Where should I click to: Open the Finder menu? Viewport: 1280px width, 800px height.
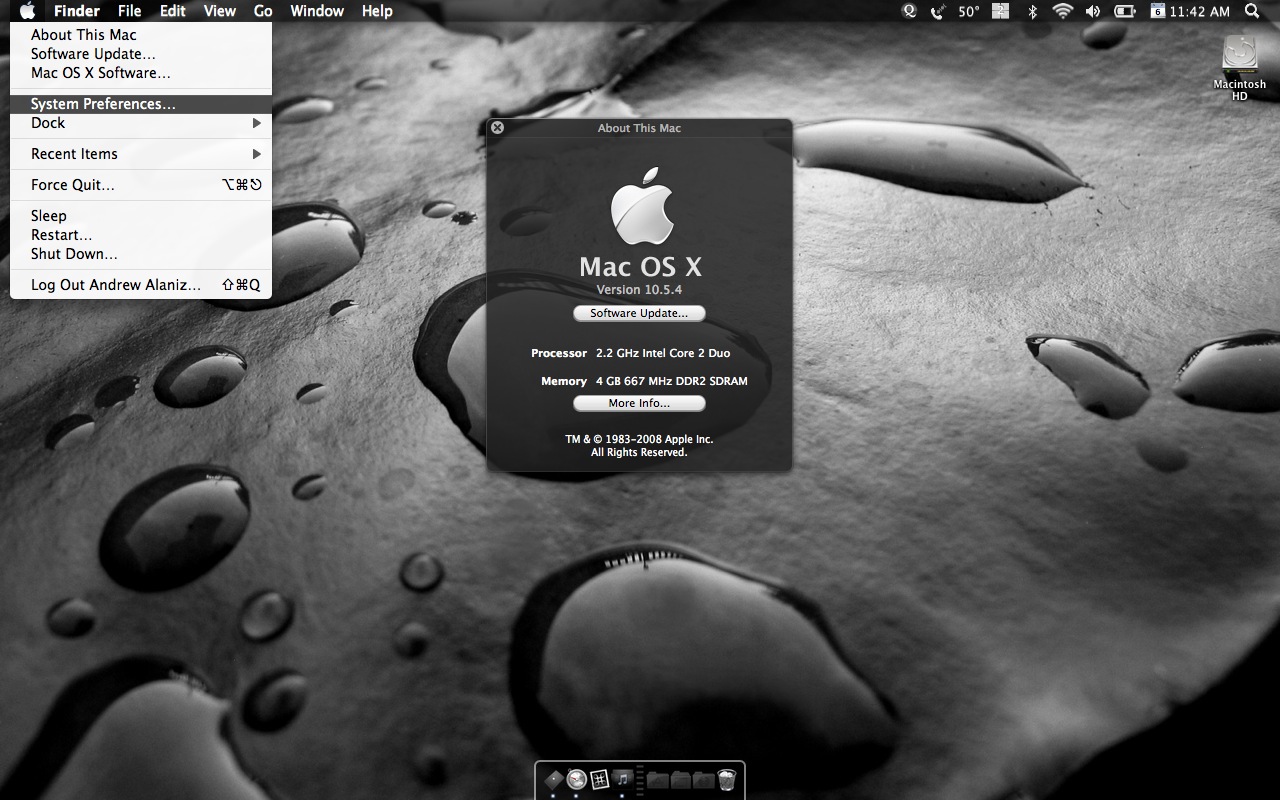(76, 11)
